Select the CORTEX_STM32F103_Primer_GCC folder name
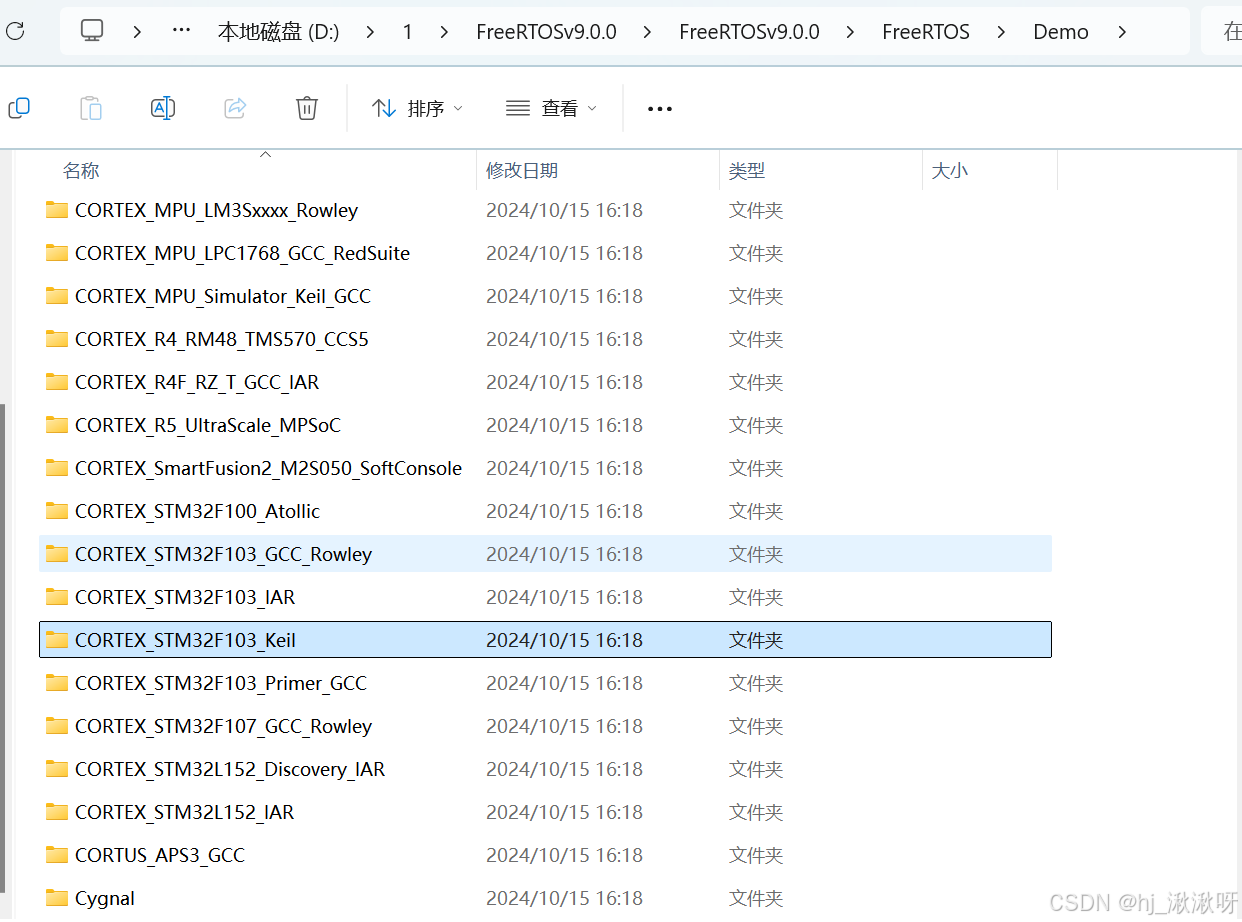This screenshot has width=1242, height=922. (x=221, y=683)
